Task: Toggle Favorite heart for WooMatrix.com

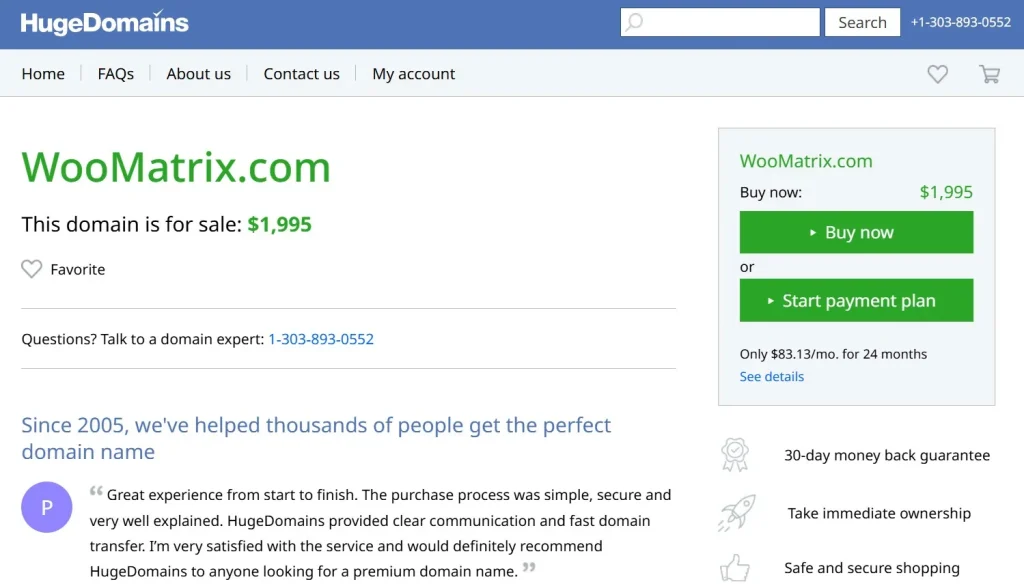Action: [x=32, y=269]
